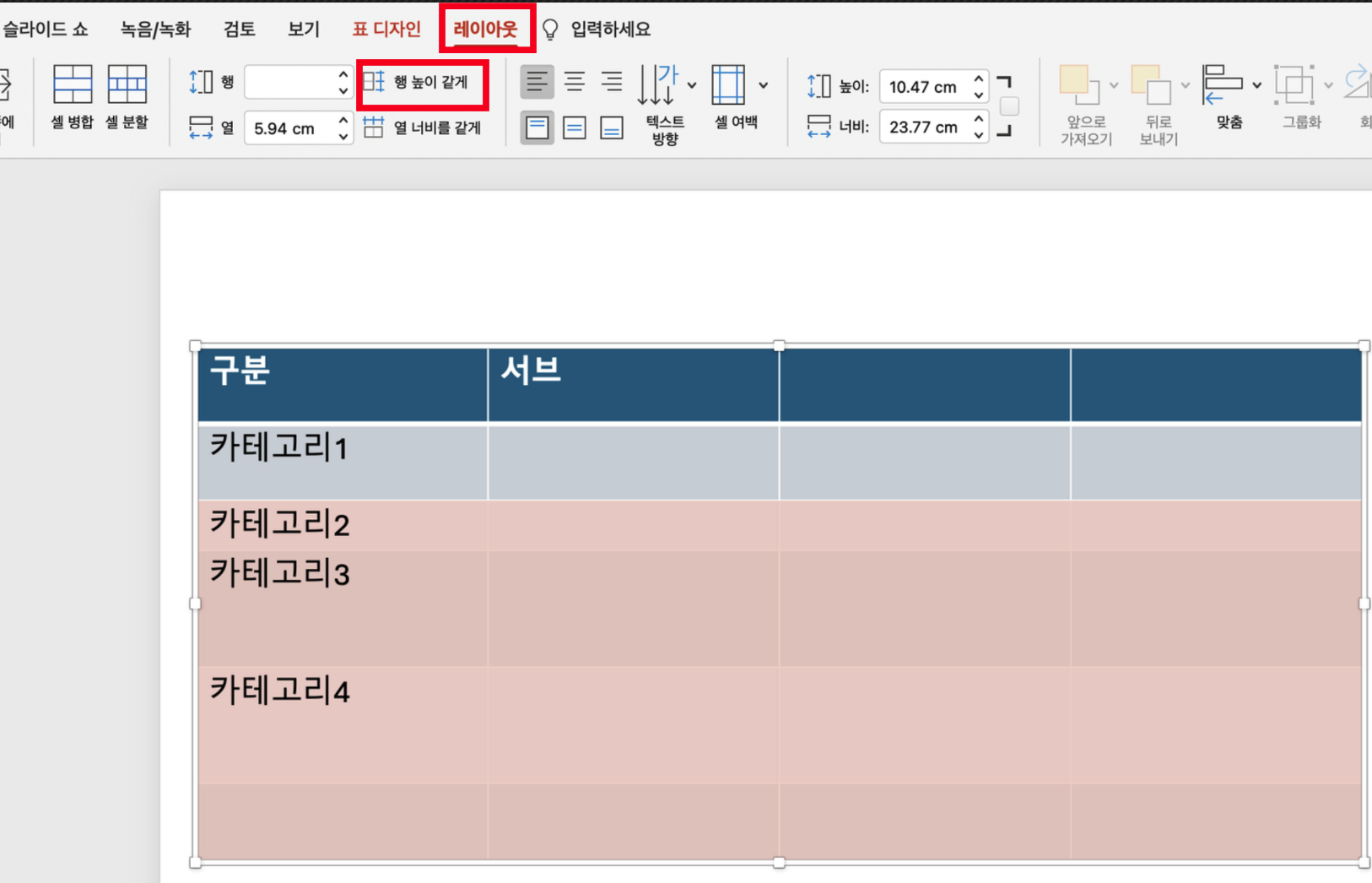Click the table height icon next to 높이
1372x883 pixels.
point(818,86)
